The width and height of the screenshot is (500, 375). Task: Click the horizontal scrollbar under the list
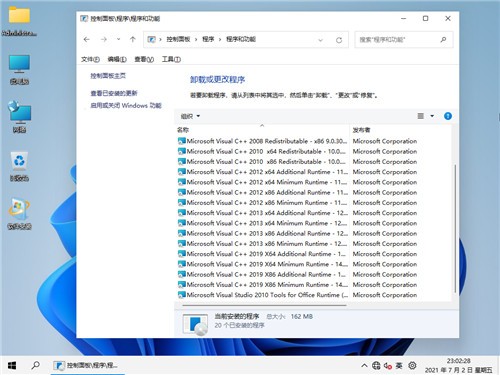pyautogui.click(x=264, y=305)
